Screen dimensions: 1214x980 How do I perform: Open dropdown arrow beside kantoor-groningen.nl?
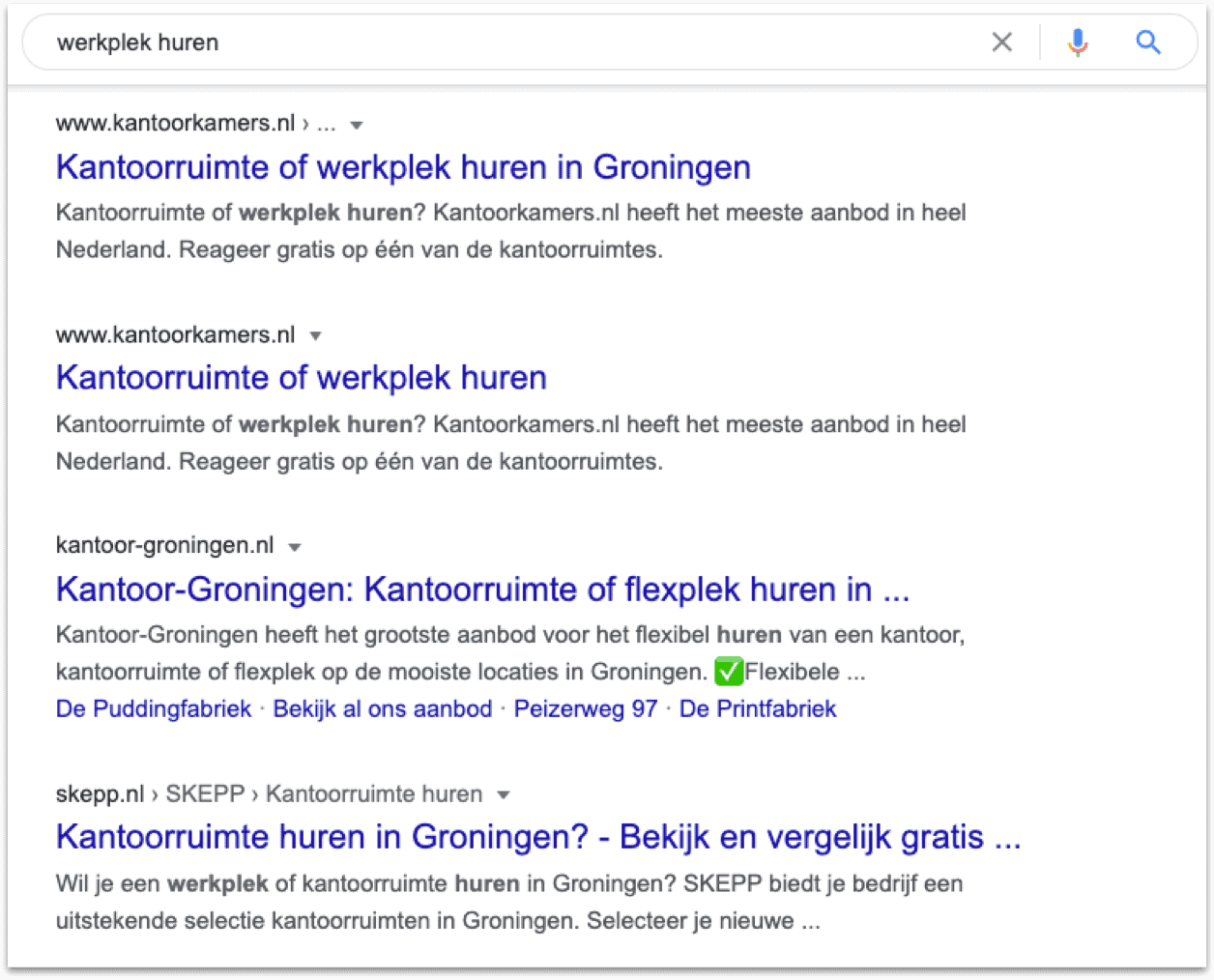click(x=295, y=547)
